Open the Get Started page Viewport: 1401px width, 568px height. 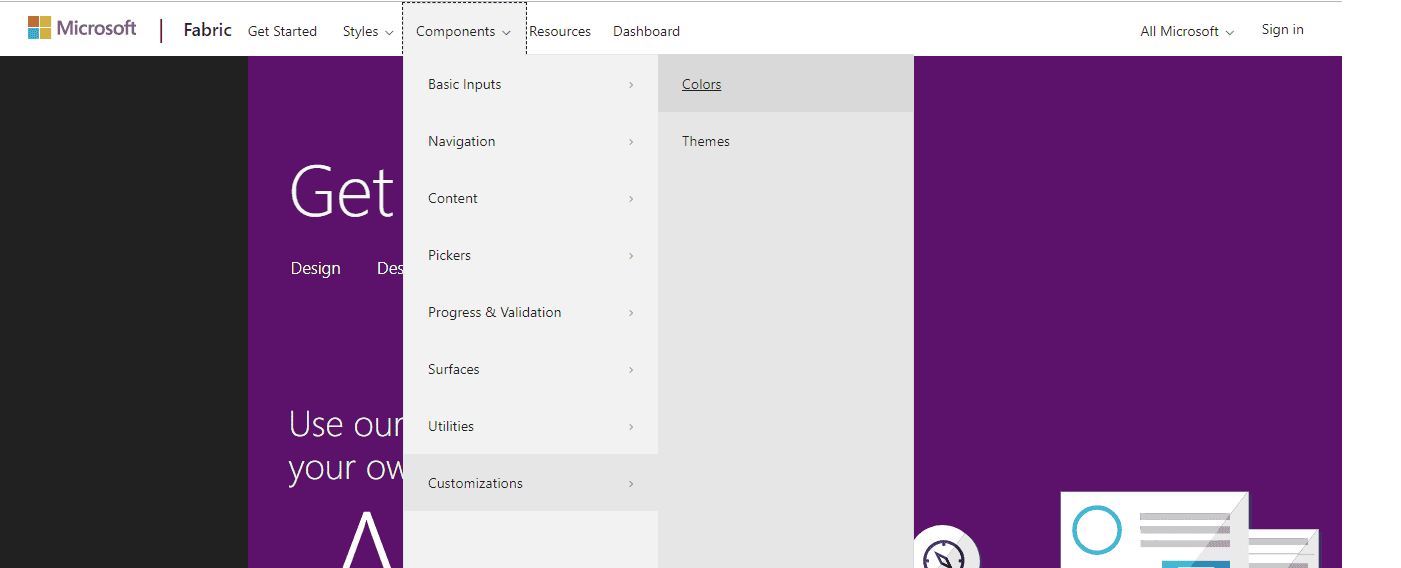point(282,31)
